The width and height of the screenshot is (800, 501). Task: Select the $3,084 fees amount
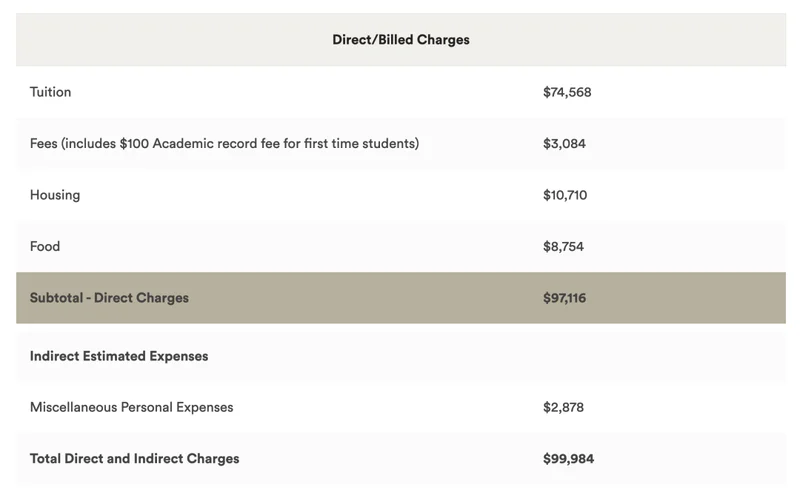564,143
